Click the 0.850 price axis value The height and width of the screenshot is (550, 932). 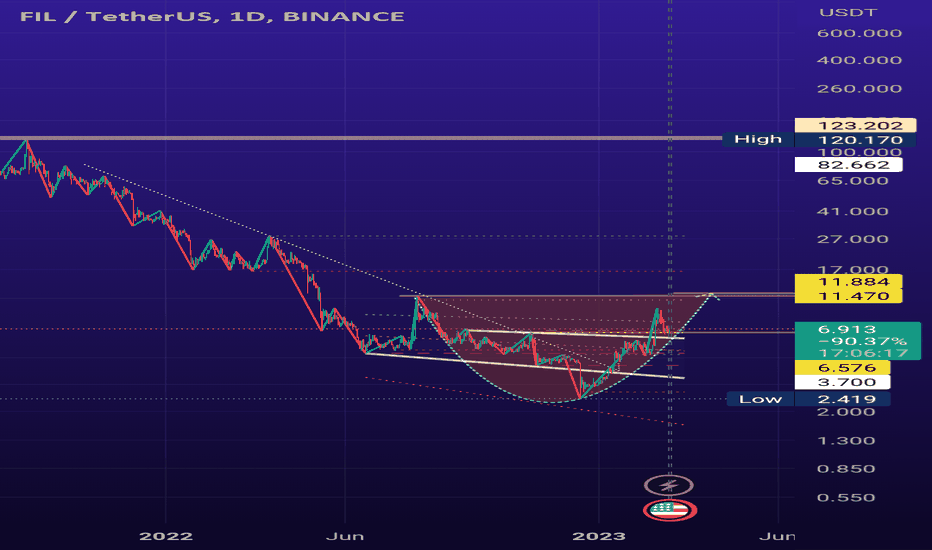[846, 469]
